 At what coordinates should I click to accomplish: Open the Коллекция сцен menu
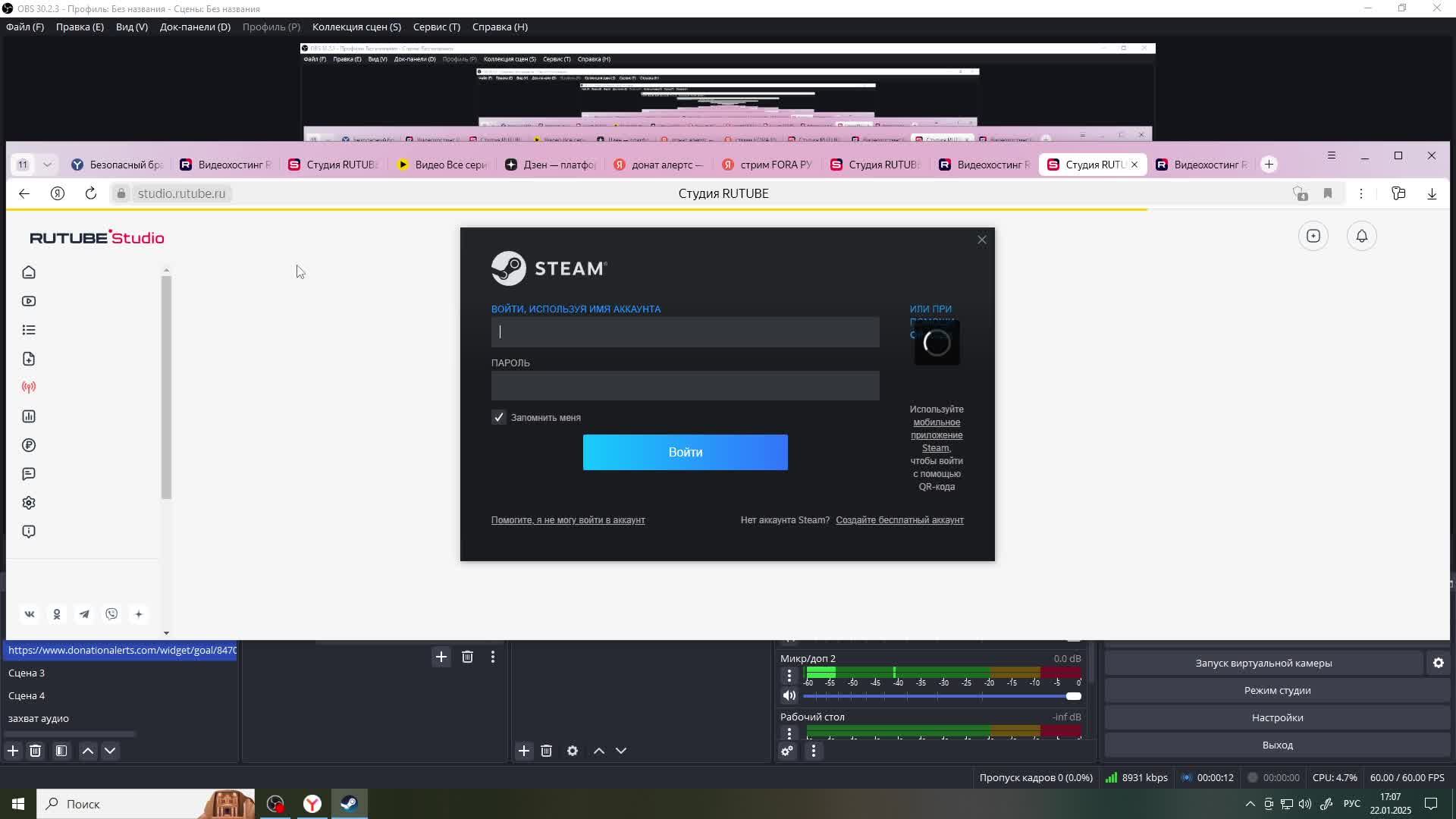pyautogui.click(x=356, y=27)
